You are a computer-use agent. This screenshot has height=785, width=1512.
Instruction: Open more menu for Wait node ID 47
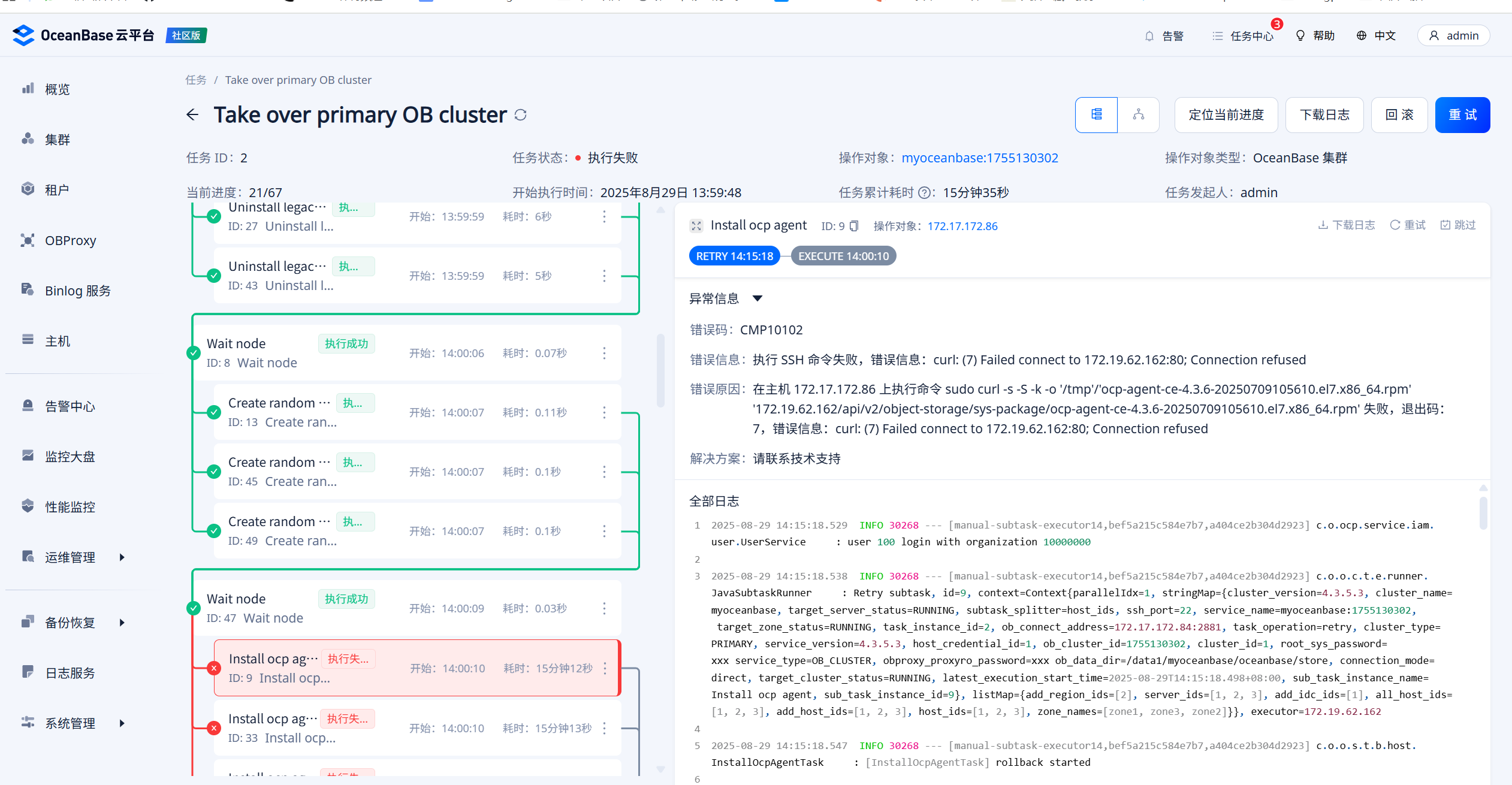tap(604, 608)
